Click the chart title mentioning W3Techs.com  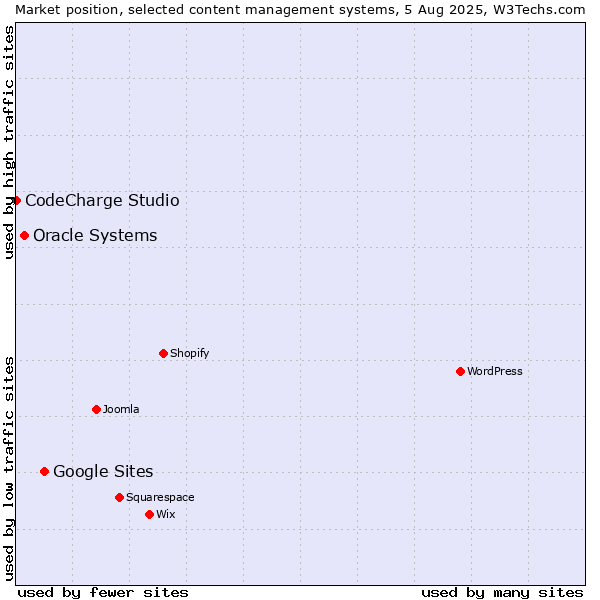coord(300,10)
